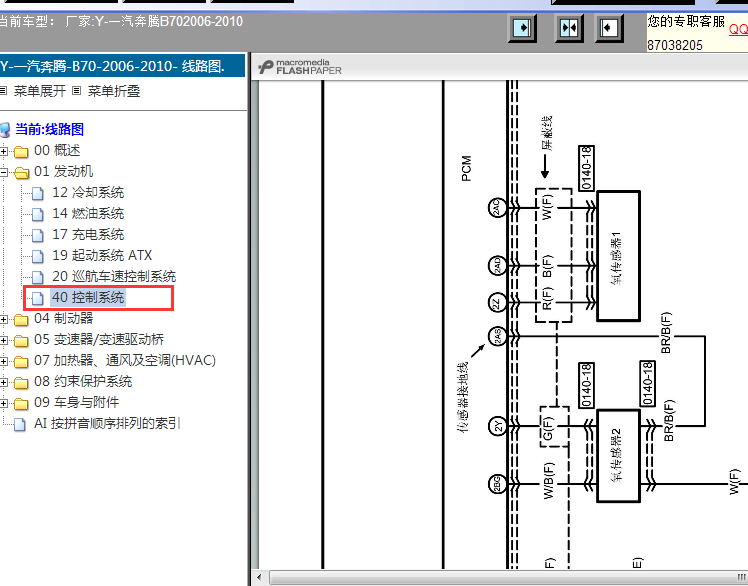The height and width of the screenshot is (586, 748).
Task: Click the left-arrow panel layout button
Action: coord(609,28)
